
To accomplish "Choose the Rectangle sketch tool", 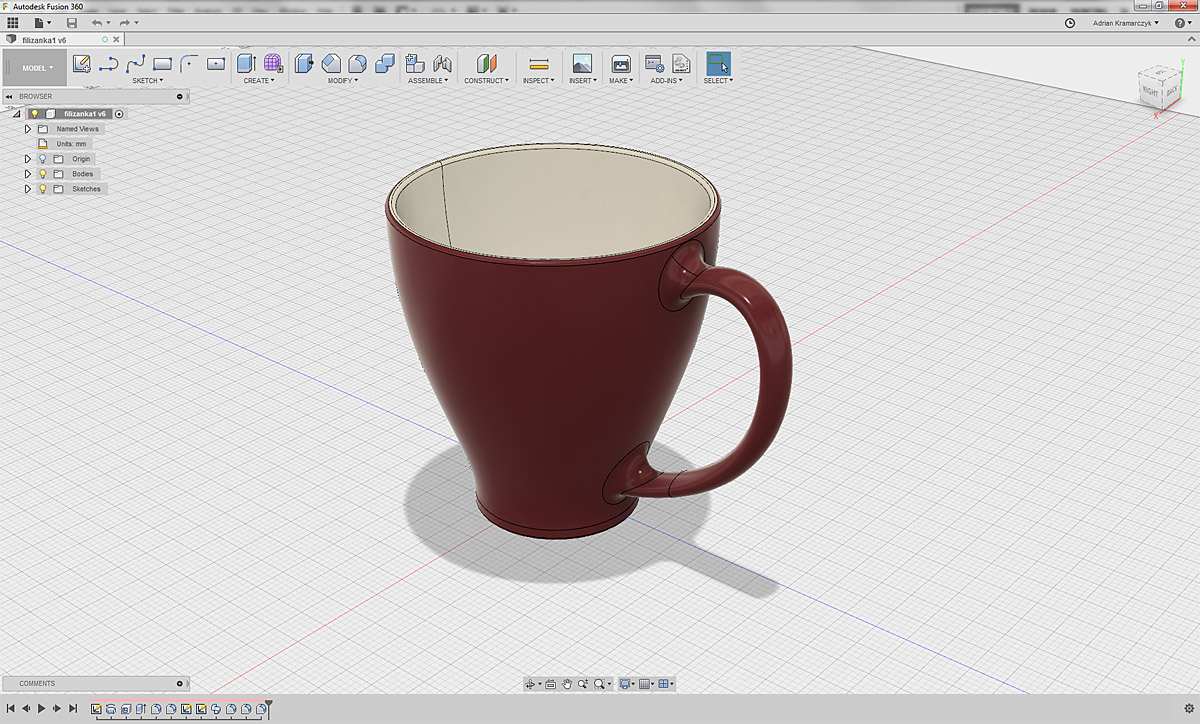I will pos(162,64).
